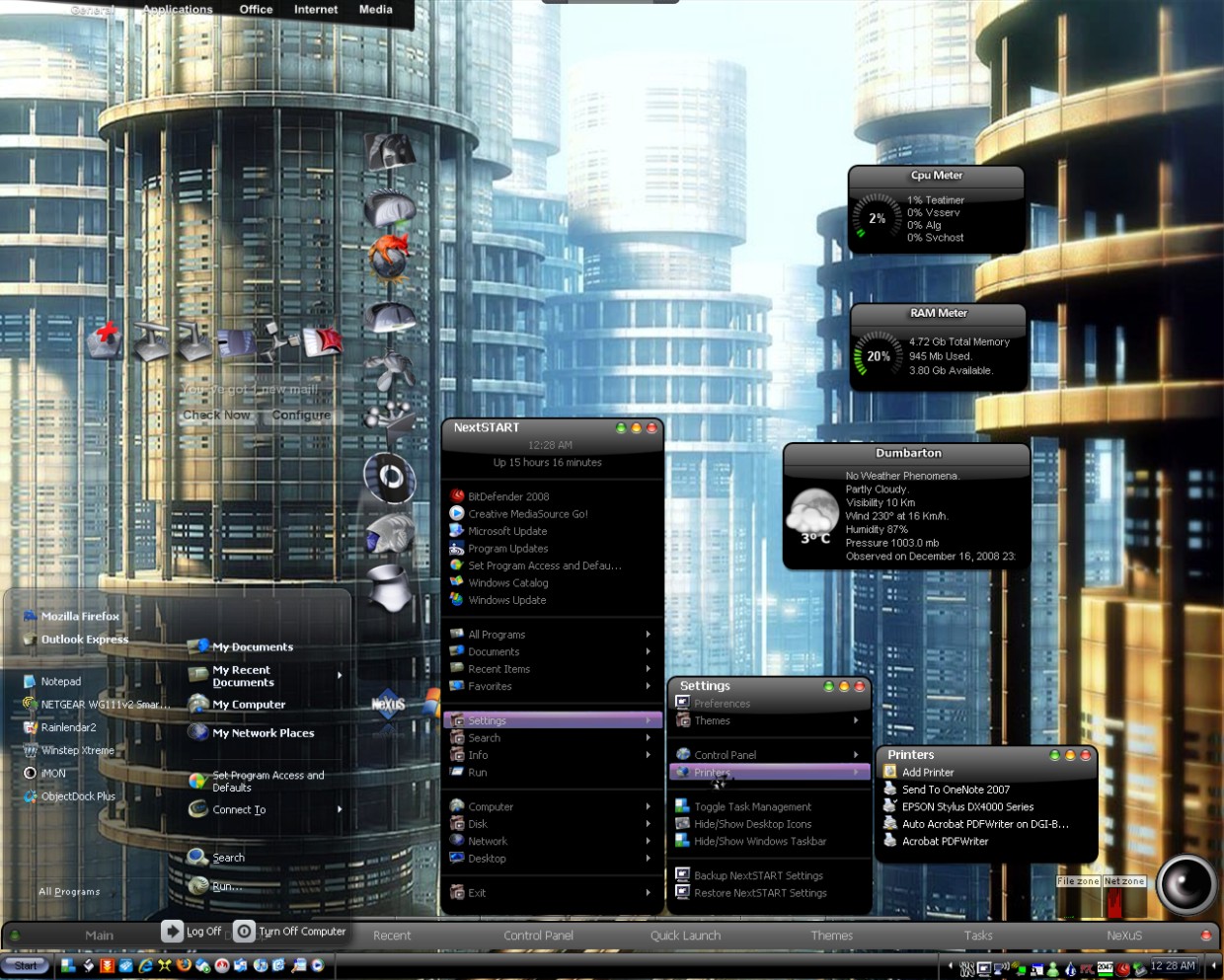This screenshot has width=1224, height=980.
Task: Choose Restore NextSTART Settings
Action: pos(760,893)
